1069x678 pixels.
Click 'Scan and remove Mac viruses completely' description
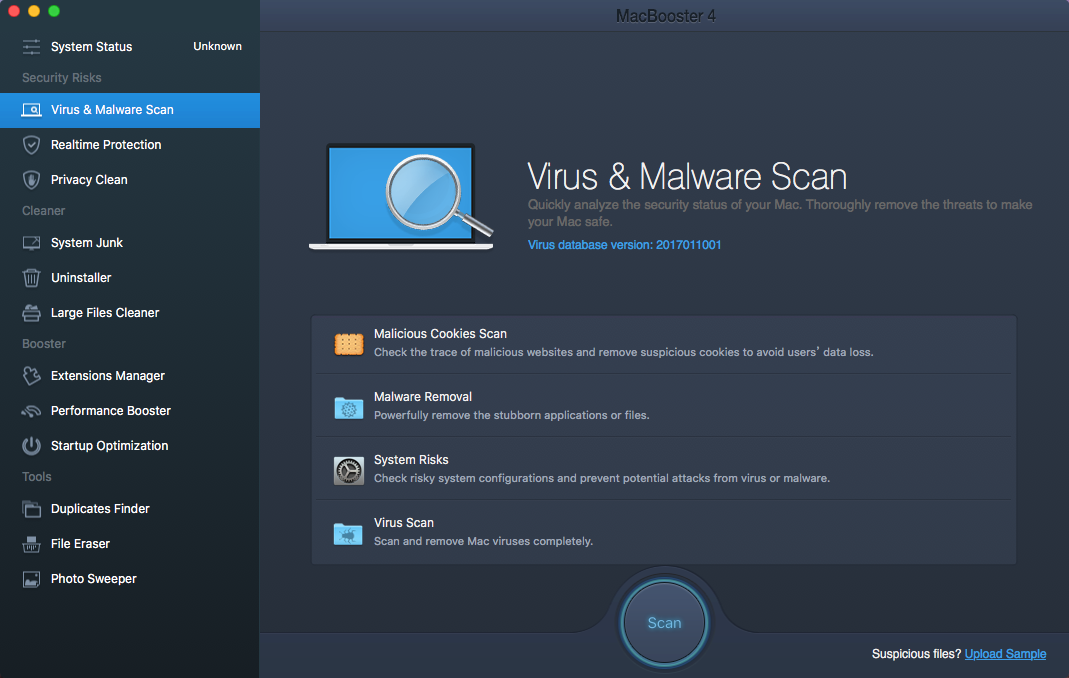[483, 542]
